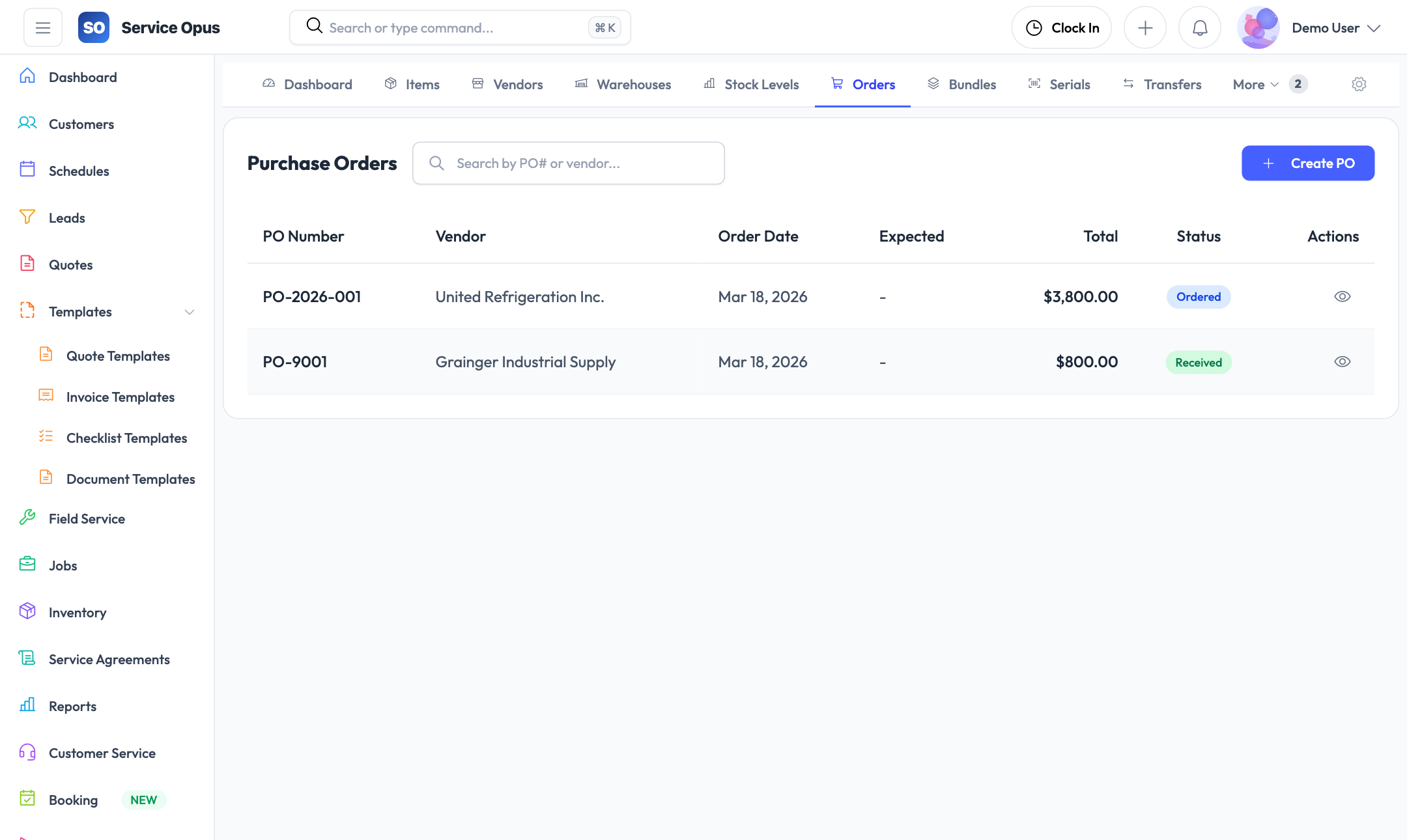Collapse the Templates section
Screen dimensions: 1407x840
coord(189,312)
